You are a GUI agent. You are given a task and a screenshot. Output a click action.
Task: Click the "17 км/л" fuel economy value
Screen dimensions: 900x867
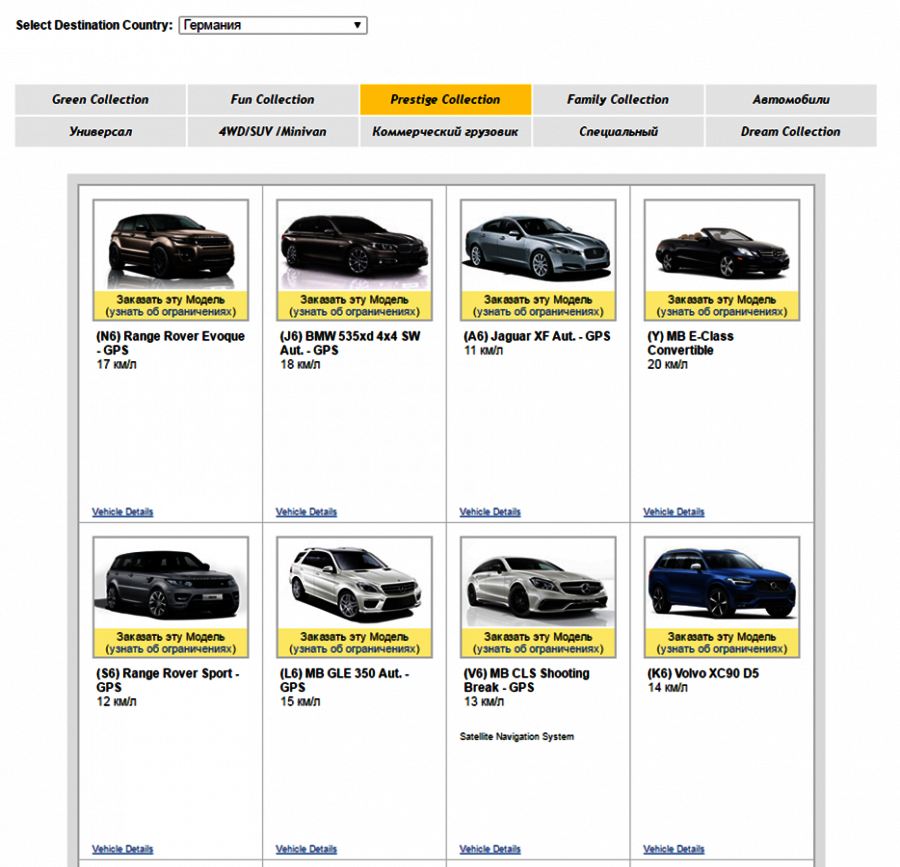pos(117,364)
